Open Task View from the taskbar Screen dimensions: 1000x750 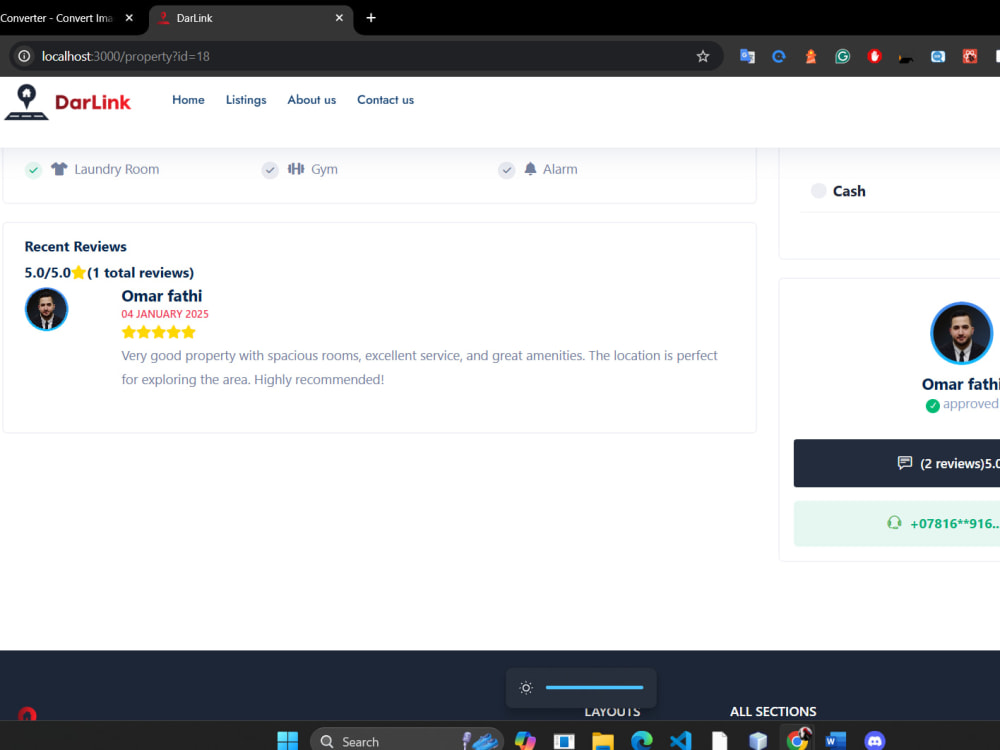point(564,741)
